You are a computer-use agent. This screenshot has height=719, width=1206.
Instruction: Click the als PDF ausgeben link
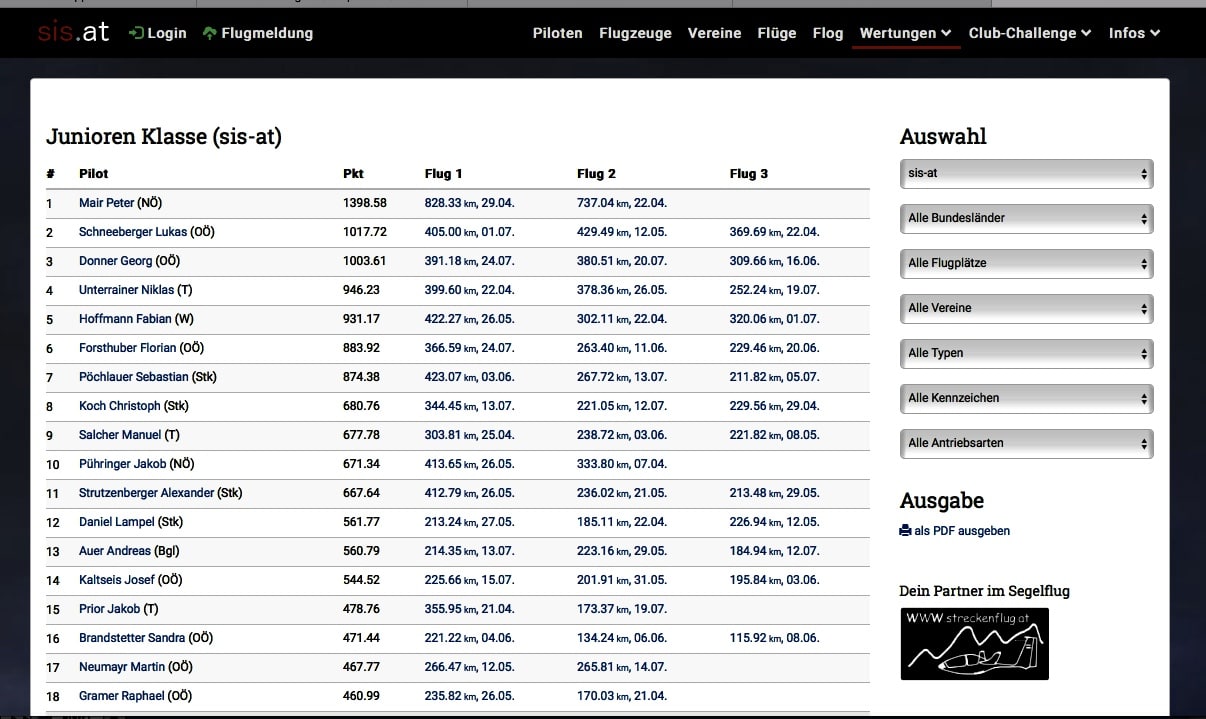point(961,531)
